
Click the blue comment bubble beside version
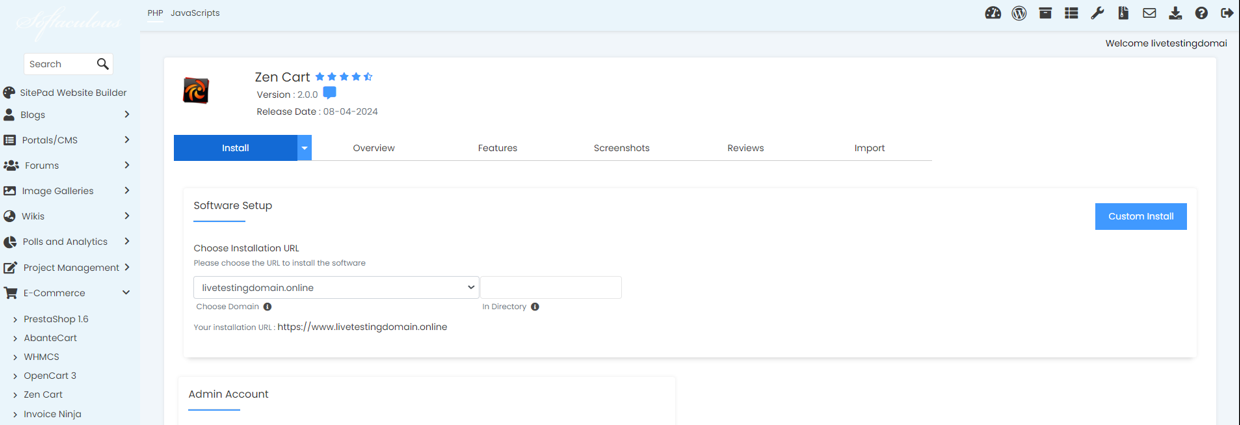329,93
